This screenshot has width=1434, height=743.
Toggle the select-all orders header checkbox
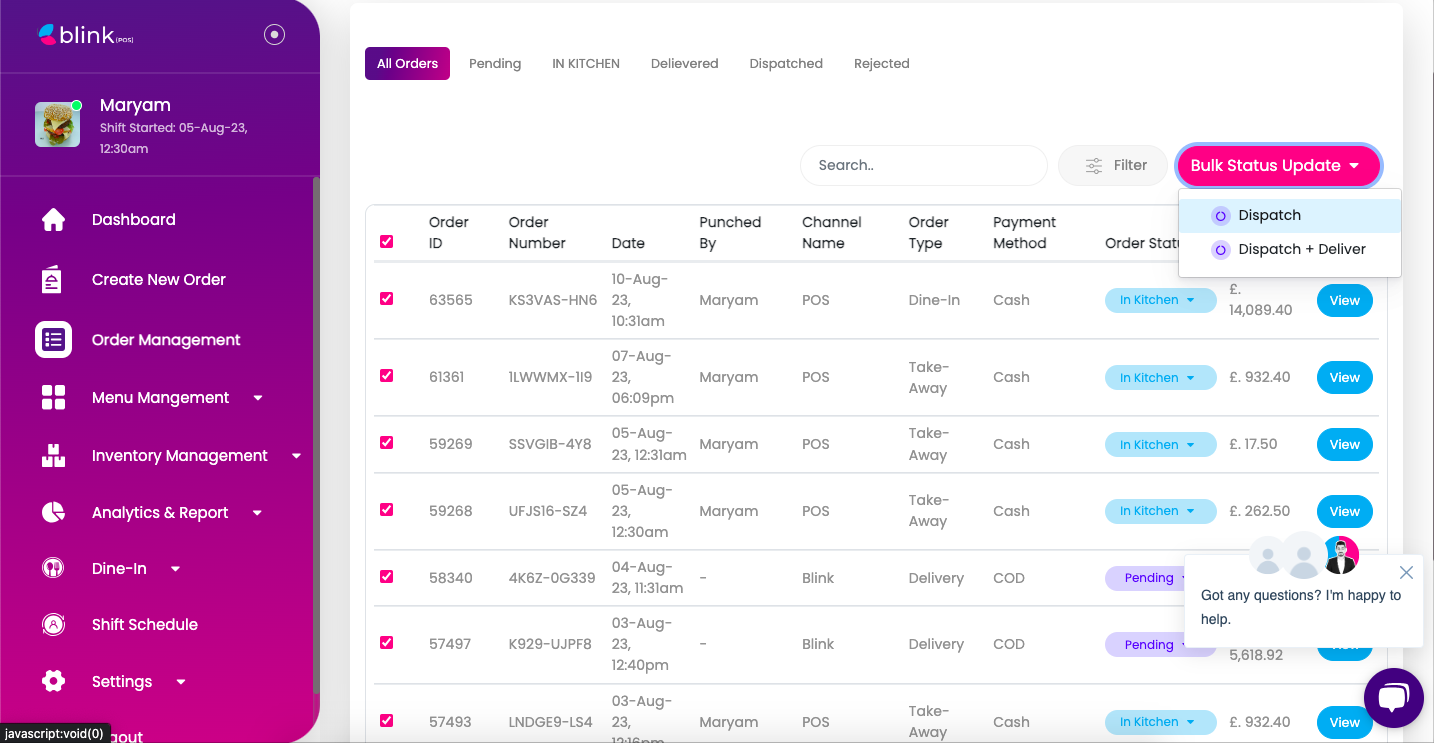pos(387,242)
